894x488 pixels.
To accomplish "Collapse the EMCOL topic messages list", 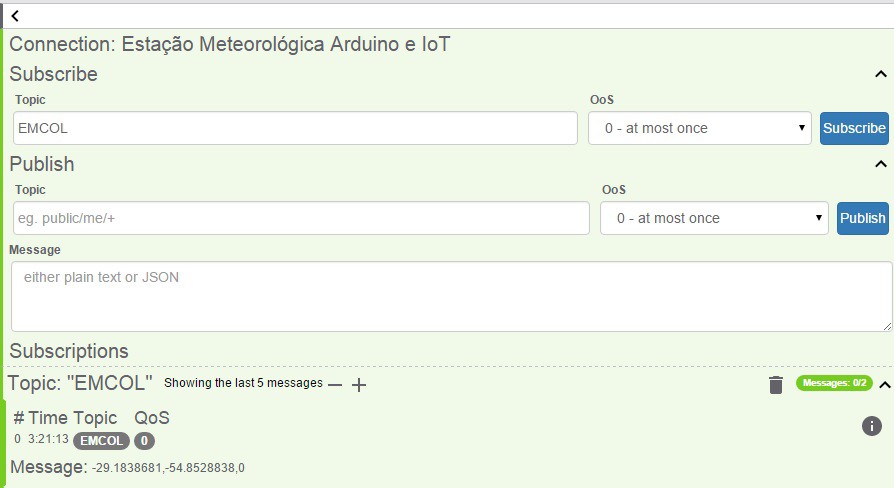I will click(883, 384).
